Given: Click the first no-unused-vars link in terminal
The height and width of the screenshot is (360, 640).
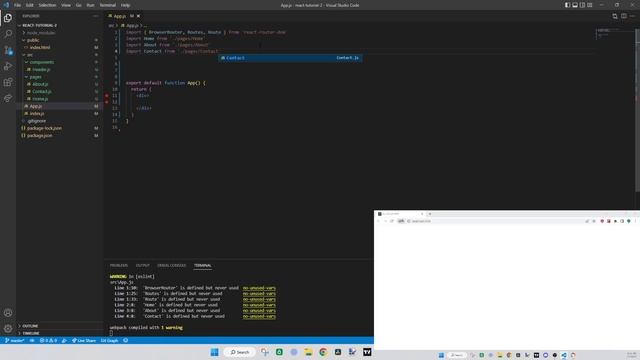Looking at the screenshot, I should [x=259, y=288].
